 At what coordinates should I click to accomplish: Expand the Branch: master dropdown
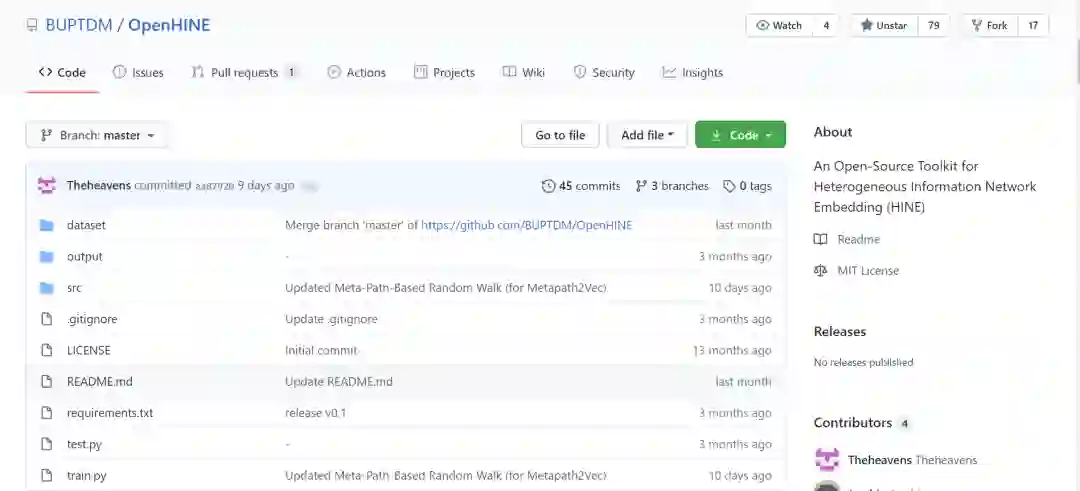click(97, 135)
